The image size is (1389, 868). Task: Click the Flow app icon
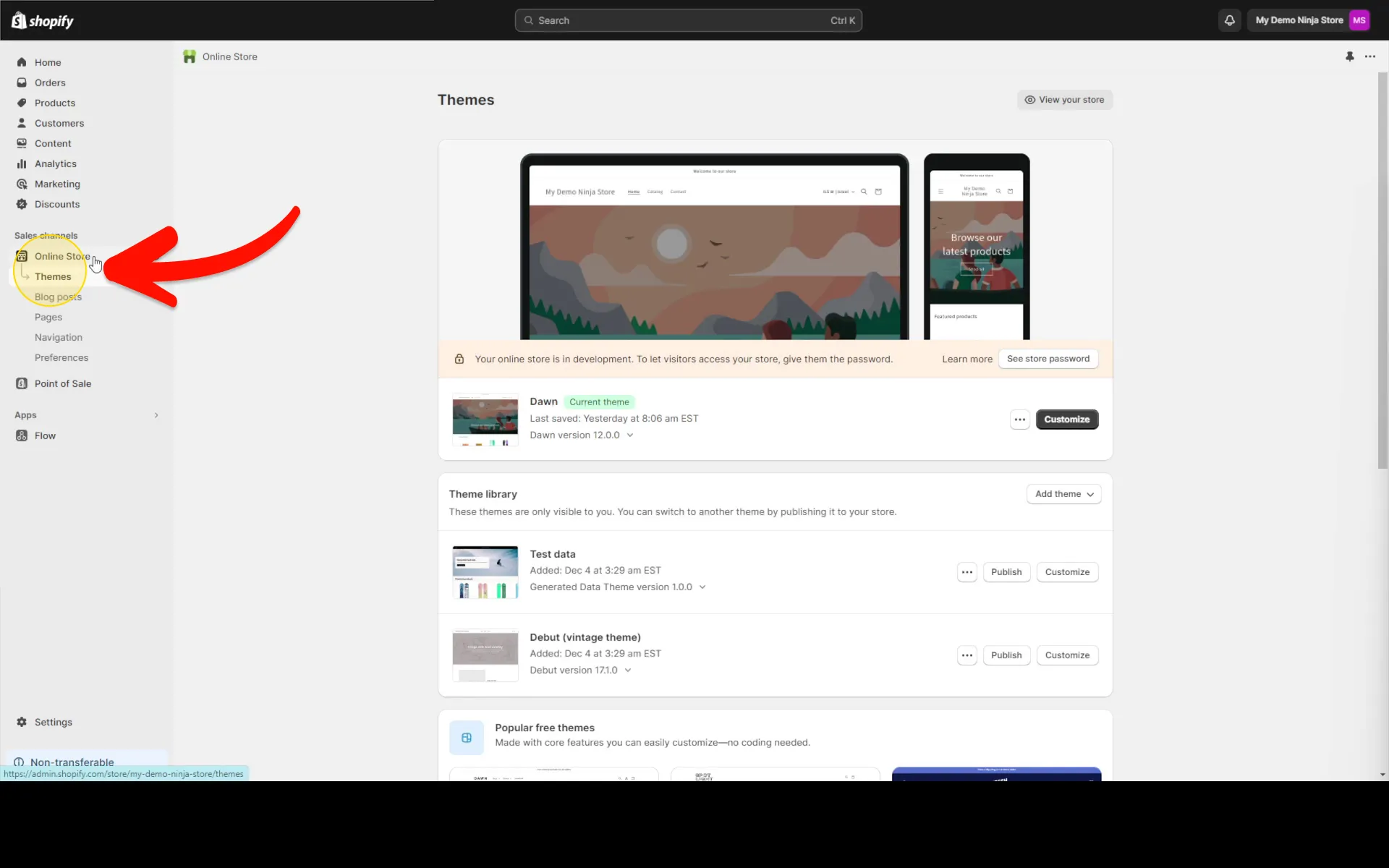(22, 435)
